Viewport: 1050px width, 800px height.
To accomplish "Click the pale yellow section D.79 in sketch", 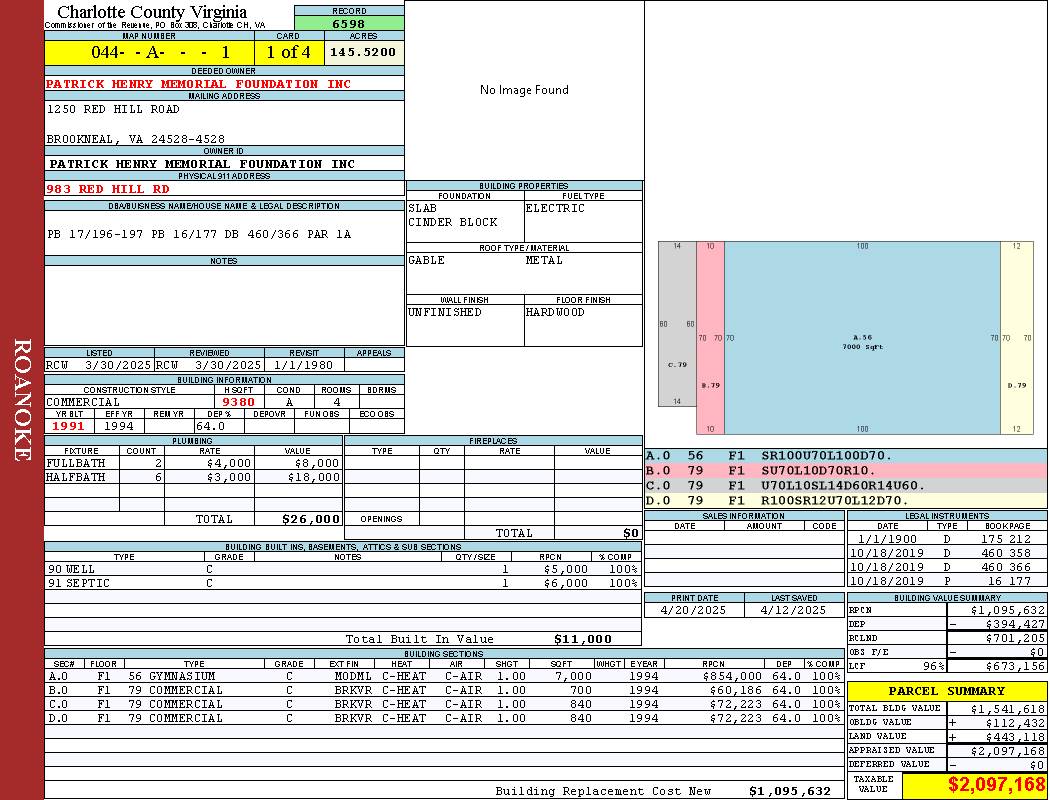I will [x=1017, y=338].
